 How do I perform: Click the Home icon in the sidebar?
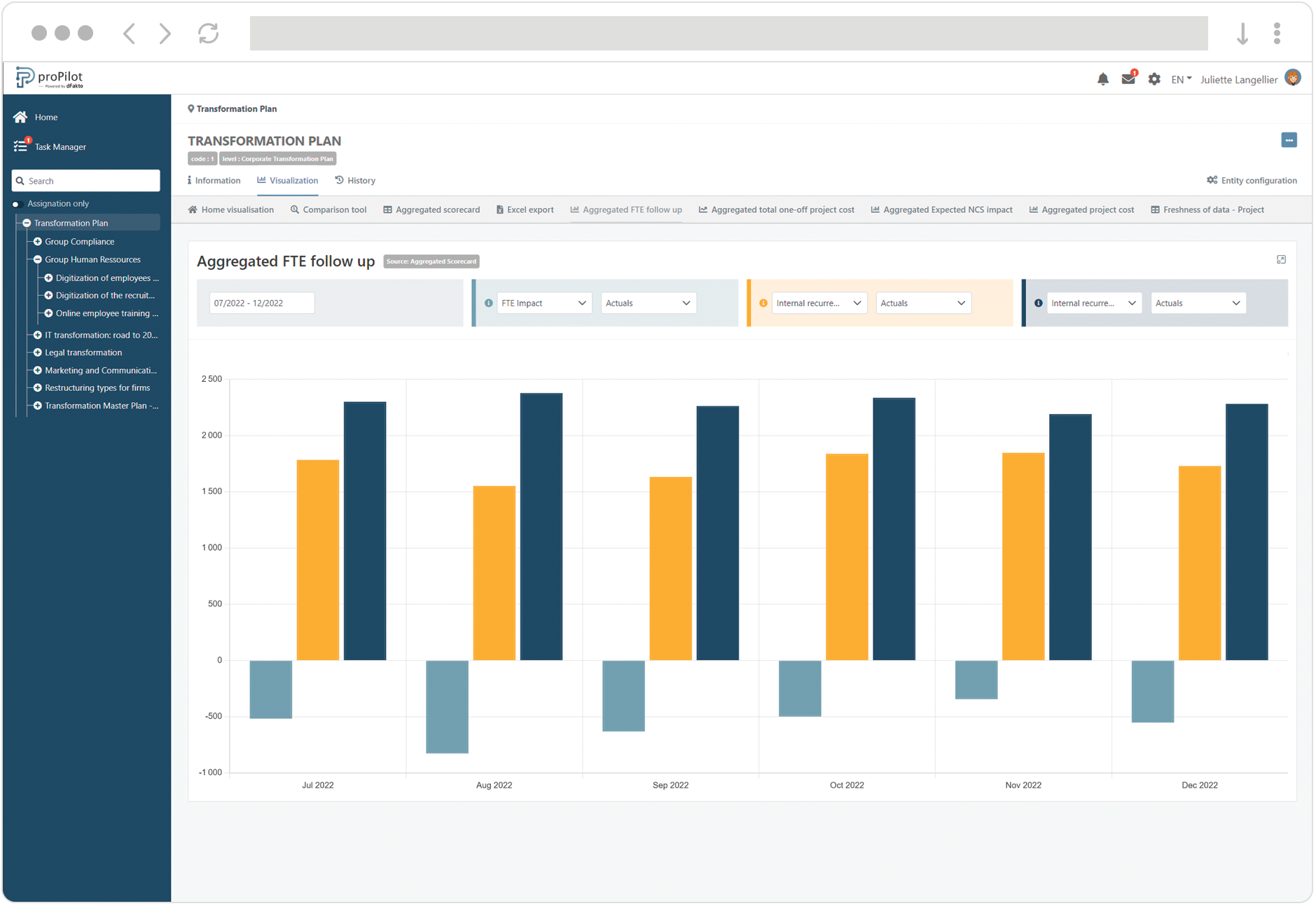[20, 116]
